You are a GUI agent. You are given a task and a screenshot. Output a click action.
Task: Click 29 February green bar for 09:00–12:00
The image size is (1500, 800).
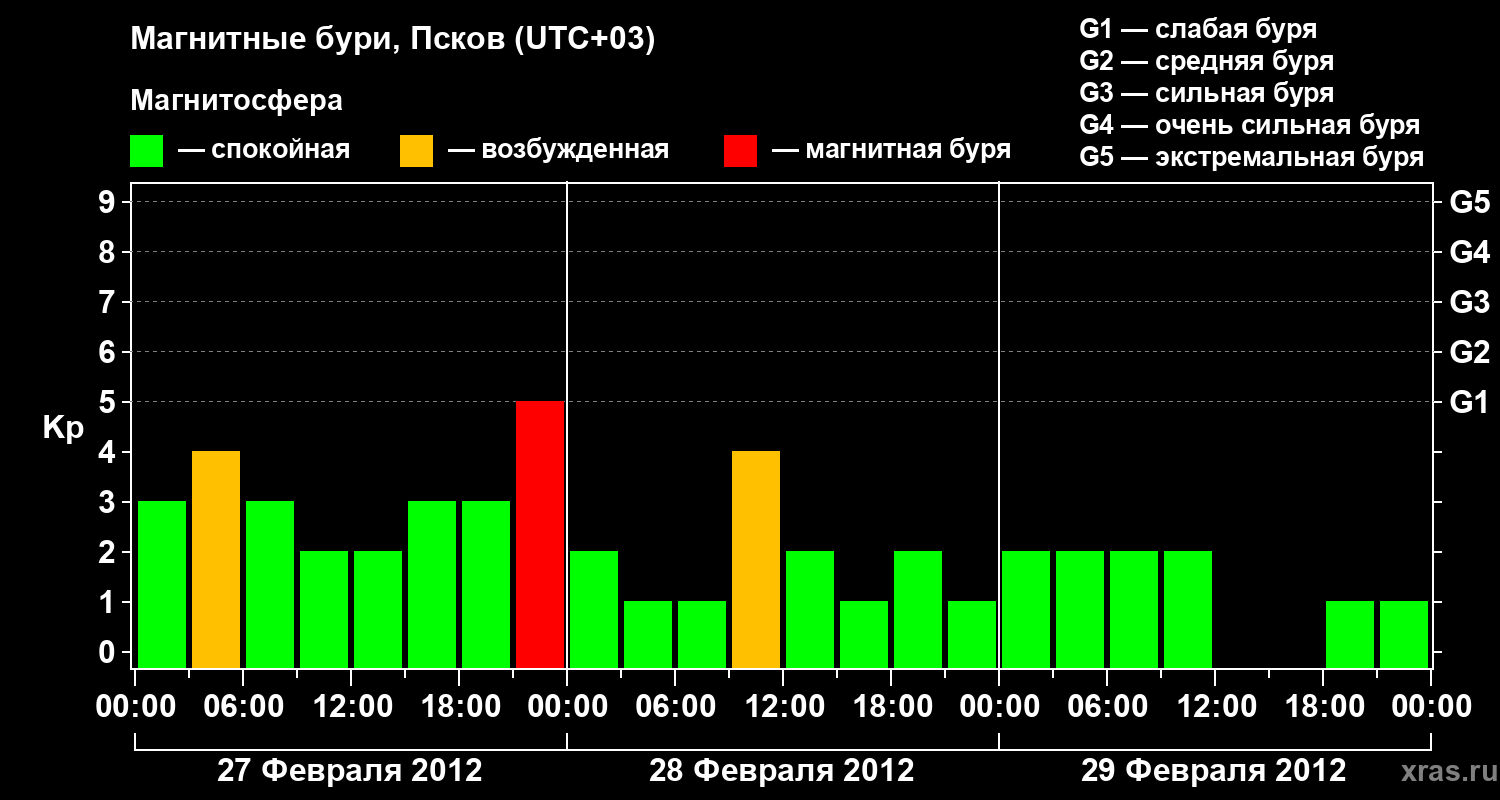[x=1188, y=610]
